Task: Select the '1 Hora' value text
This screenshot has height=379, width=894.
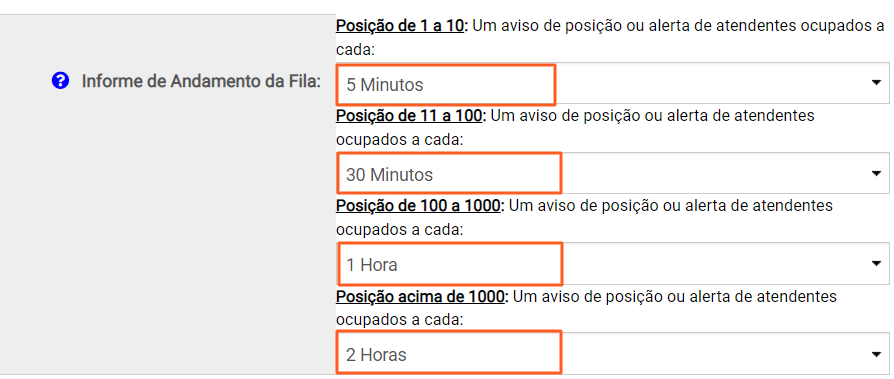Action: [x=372, y=265]
